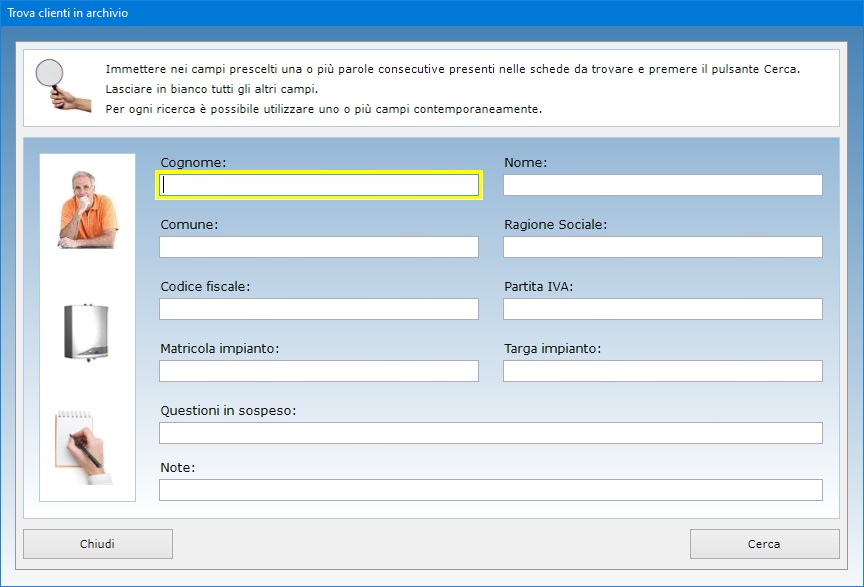
Task: Select the Nome text field
Action: [x=663, y=185]
